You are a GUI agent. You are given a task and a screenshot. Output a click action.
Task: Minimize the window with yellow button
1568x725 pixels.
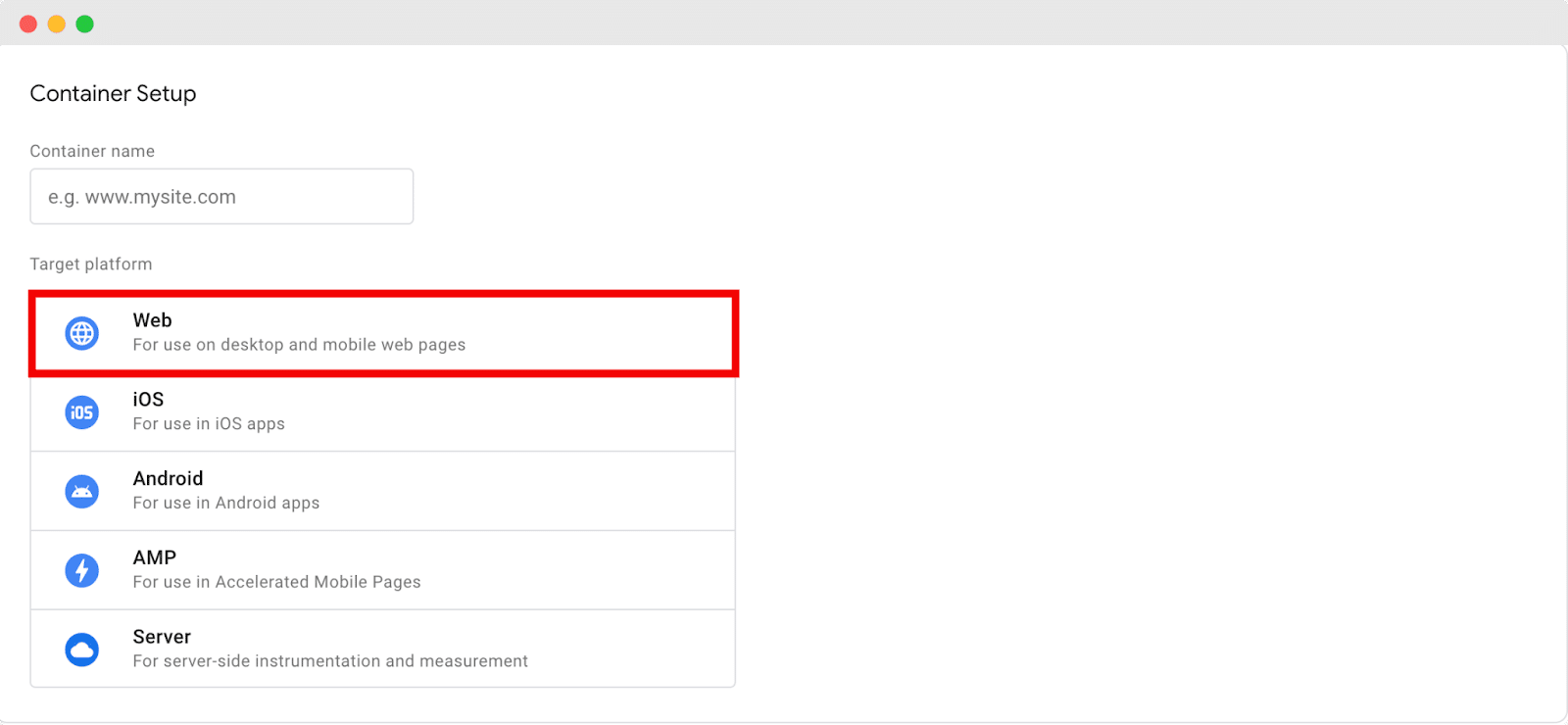tap(57, 24)
